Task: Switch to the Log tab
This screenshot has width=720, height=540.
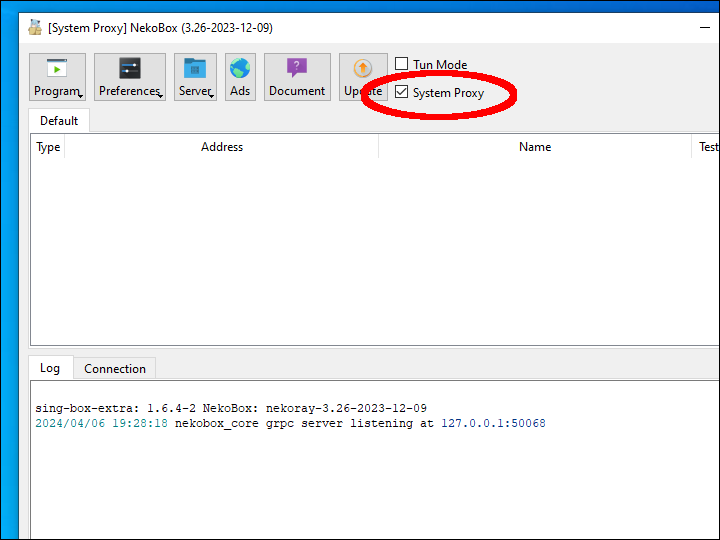Action: (x=50, y=368)
